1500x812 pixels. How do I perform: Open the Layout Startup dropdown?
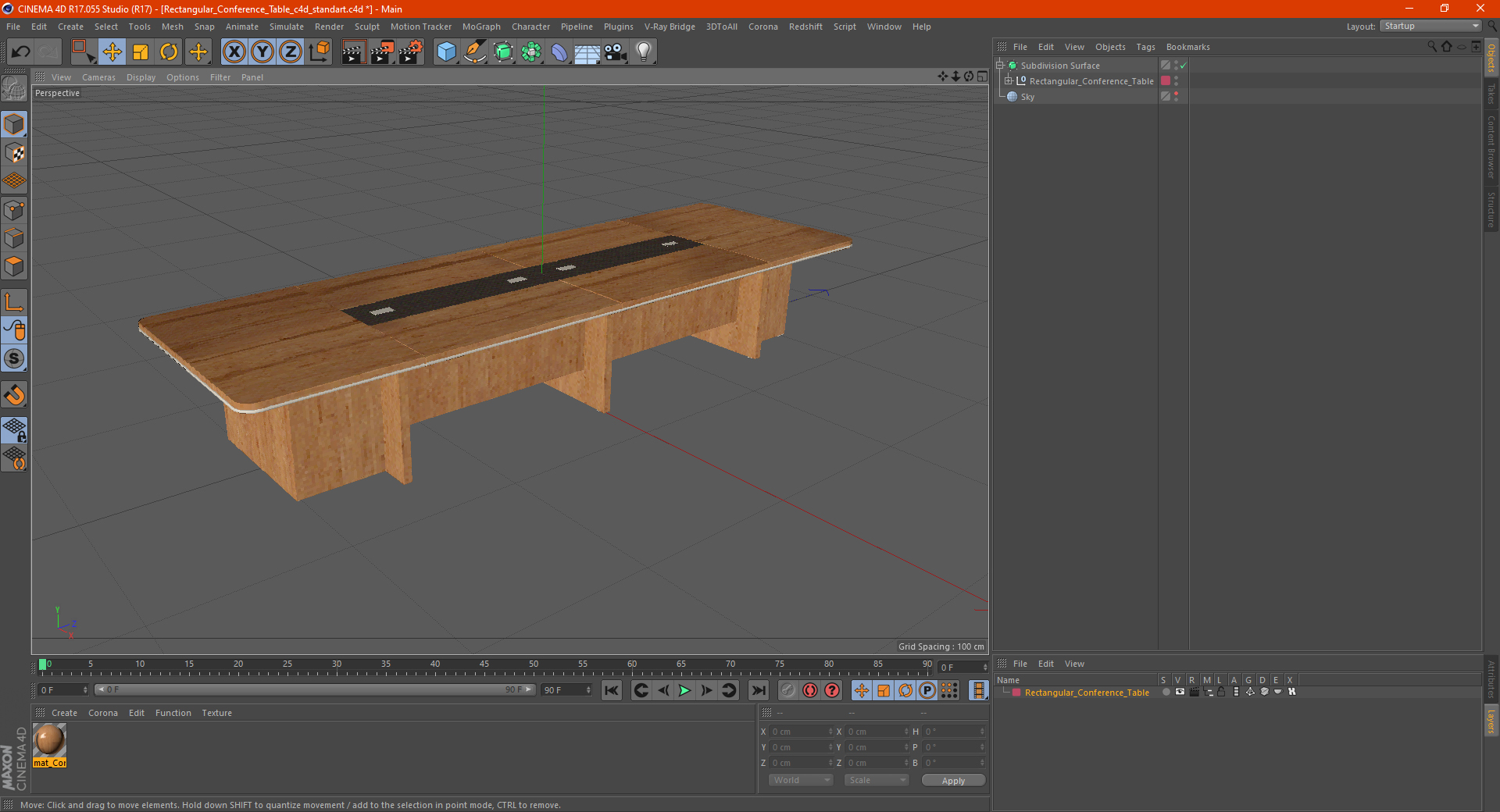tap(1431, 26)
